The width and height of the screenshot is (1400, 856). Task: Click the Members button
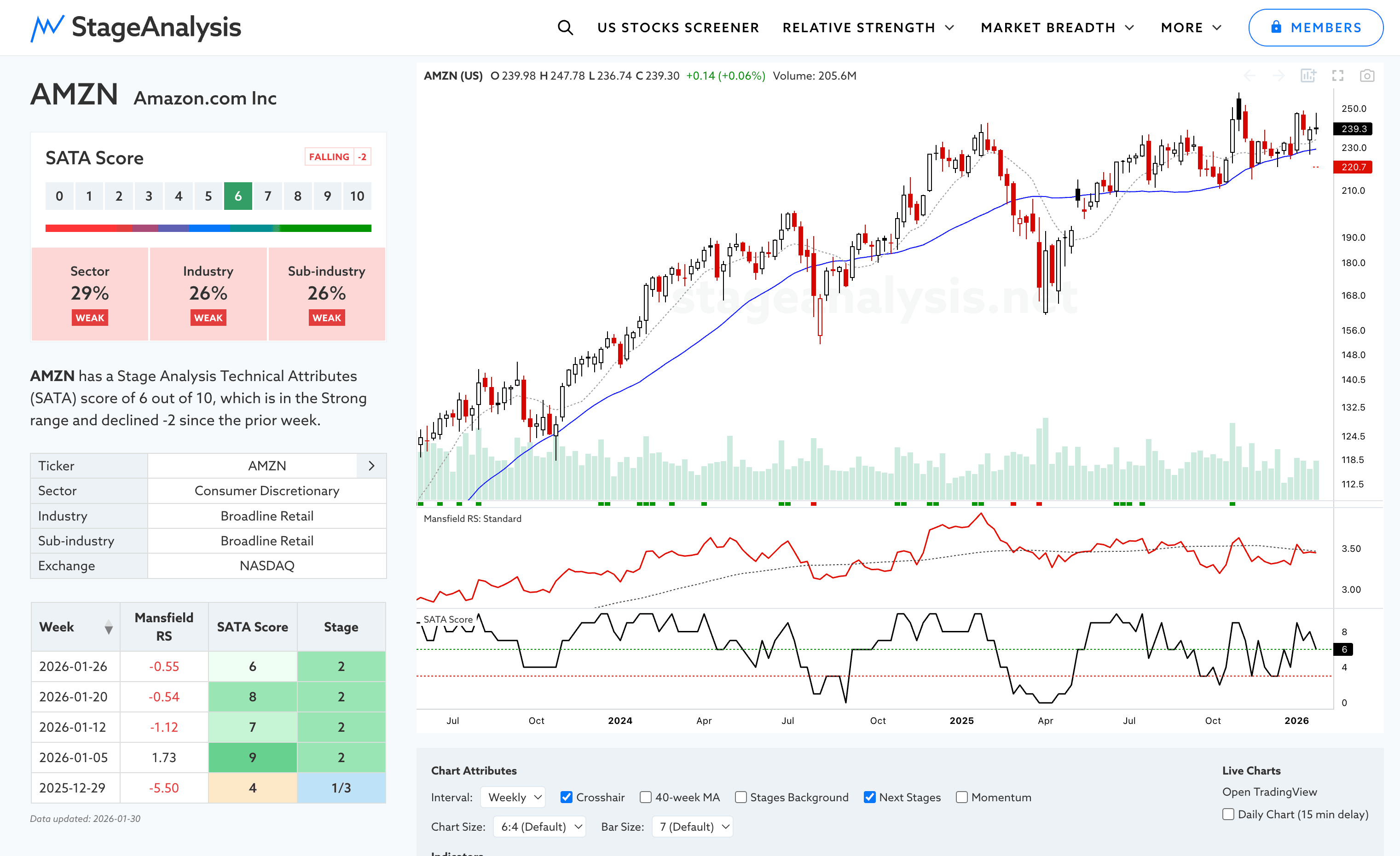point(1315,27)
